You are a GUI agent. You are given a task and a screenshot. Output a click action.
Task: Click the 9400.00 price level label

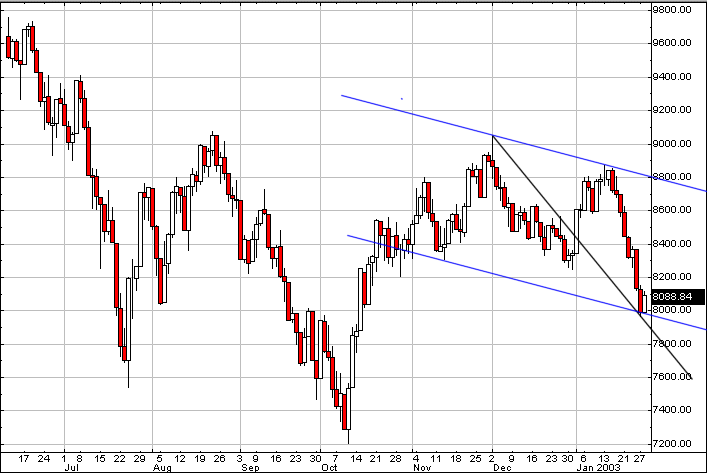coord(672,77)
